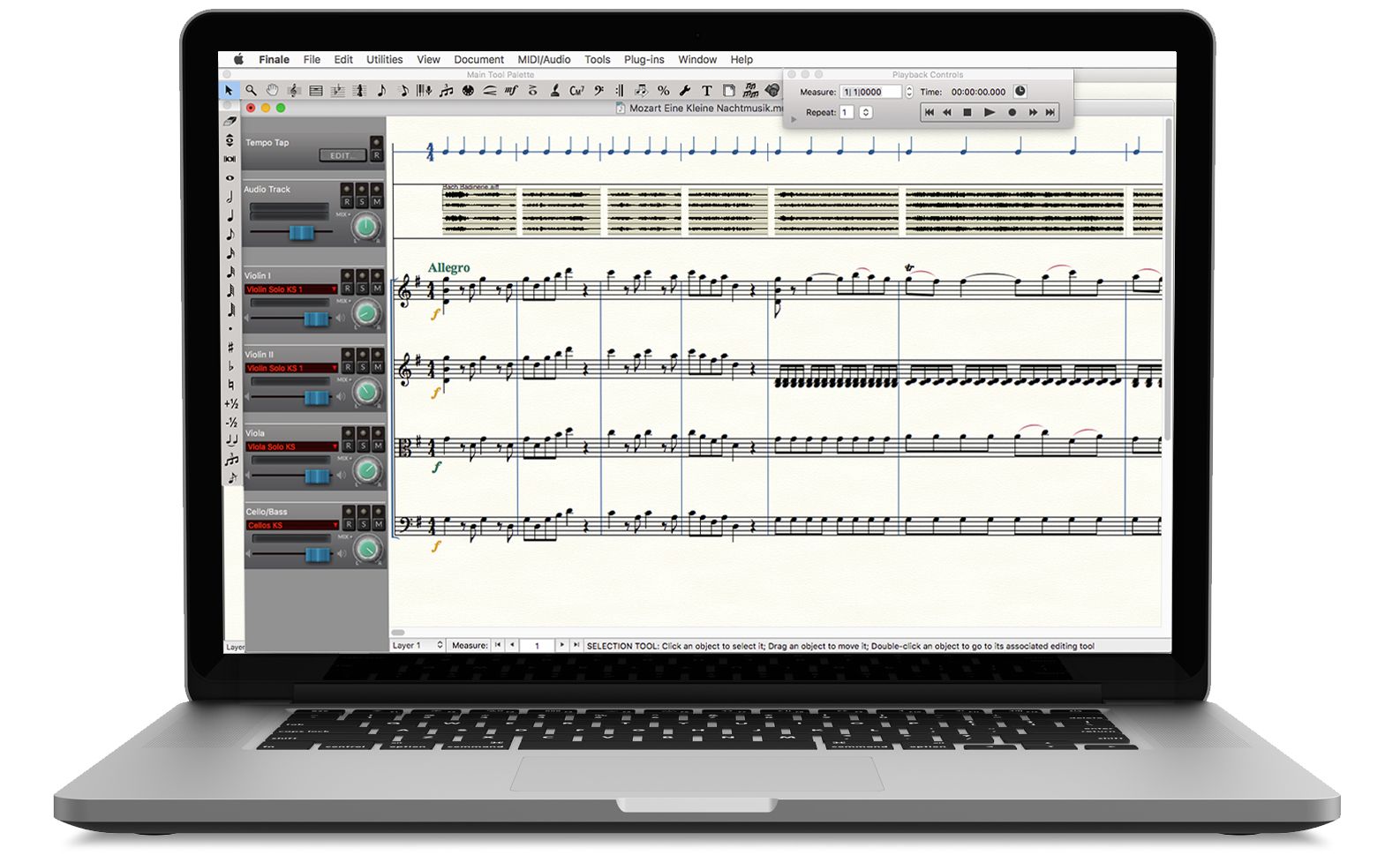This screenshot has width=1400, height=855.
Task: Choose the augmentation dot
Action: point(230,328)
